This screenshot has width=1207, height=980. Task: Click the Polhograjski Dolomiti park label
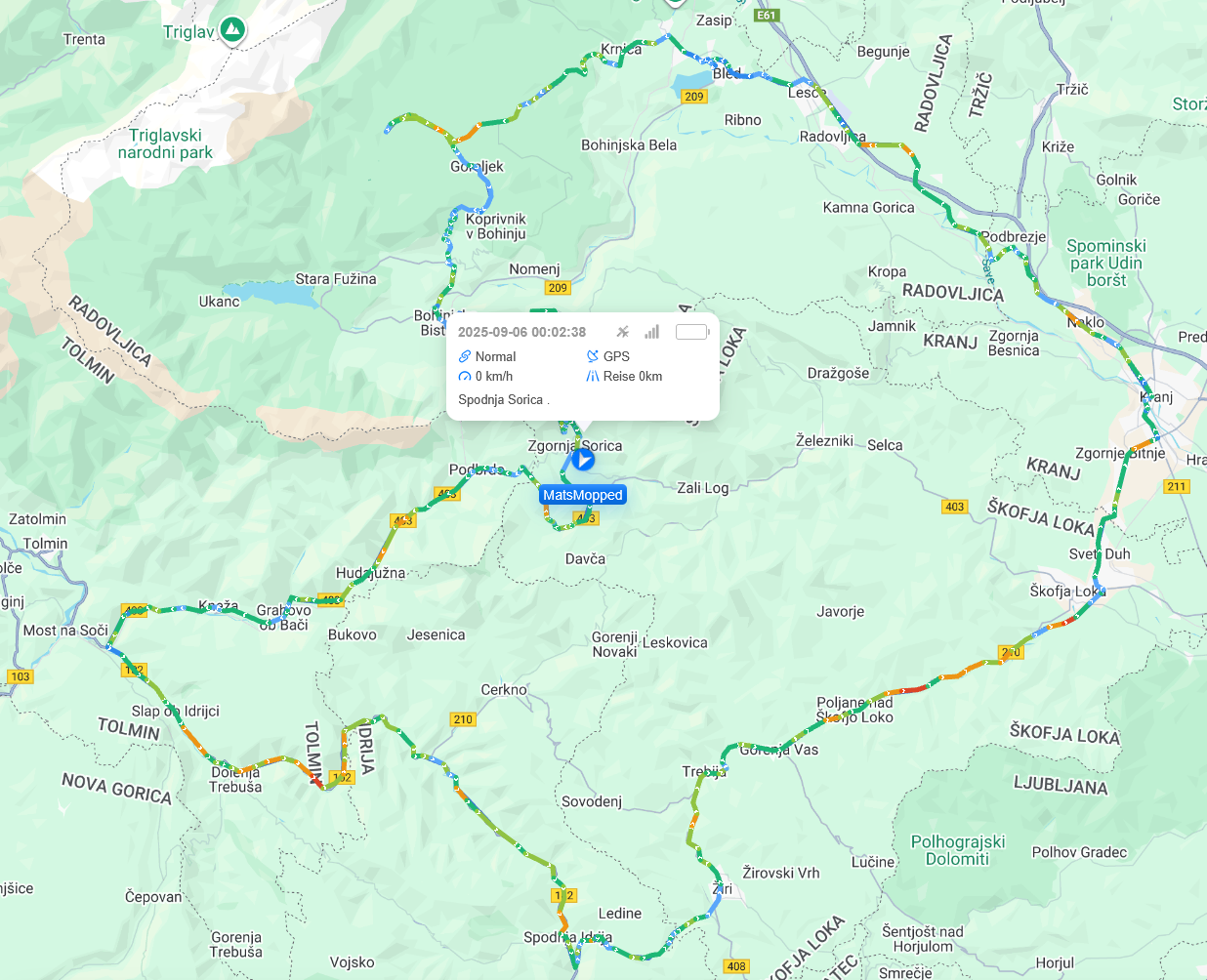[x=958, y=850]
